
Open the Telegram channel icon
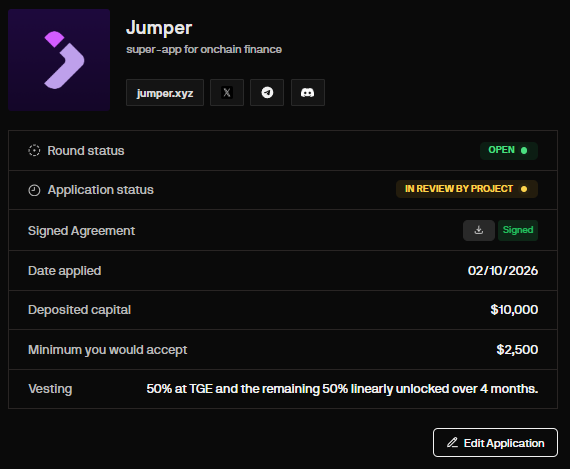(x=267, y=93)
